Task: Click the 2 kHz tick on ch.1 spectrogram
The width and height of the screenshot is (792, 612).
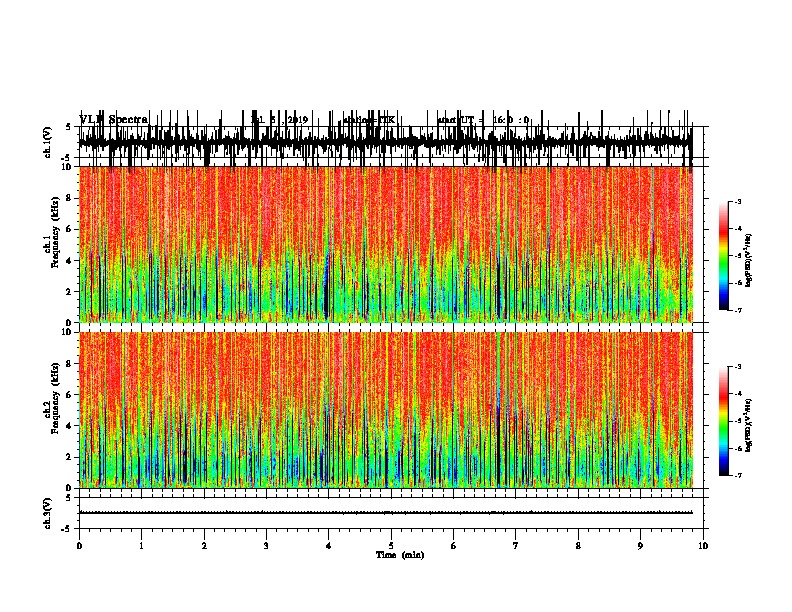Action: (x=69, y=291)
